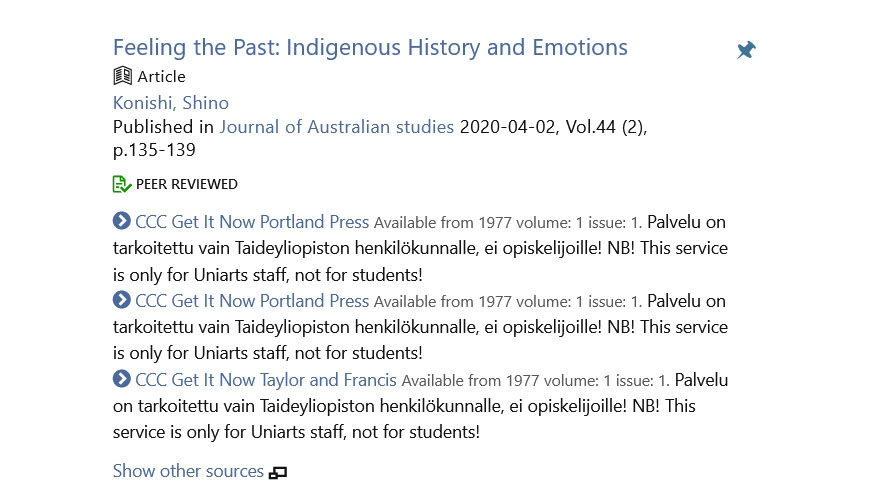Click the "Article" resource type label
This screenshot has height=495, width=880.
[162, 76]
